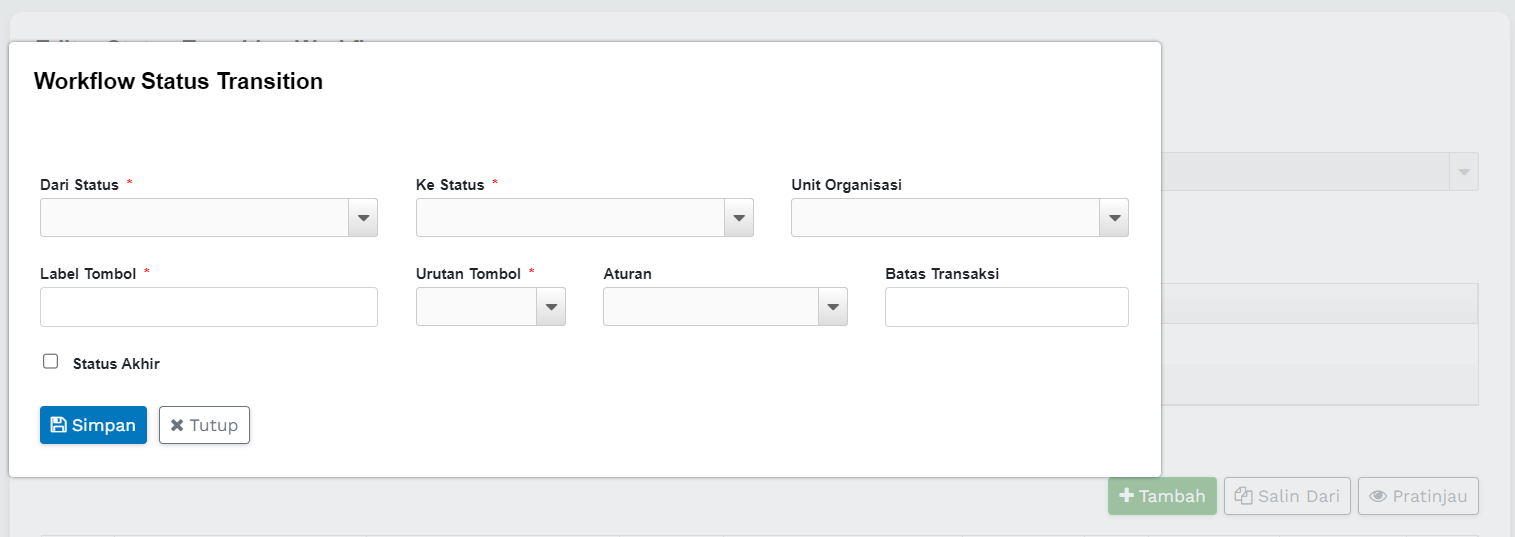Focus the Label Tombol text field
Viewport: 1515px width, 537px height.
pyautogui.click(x=208, y=307)
